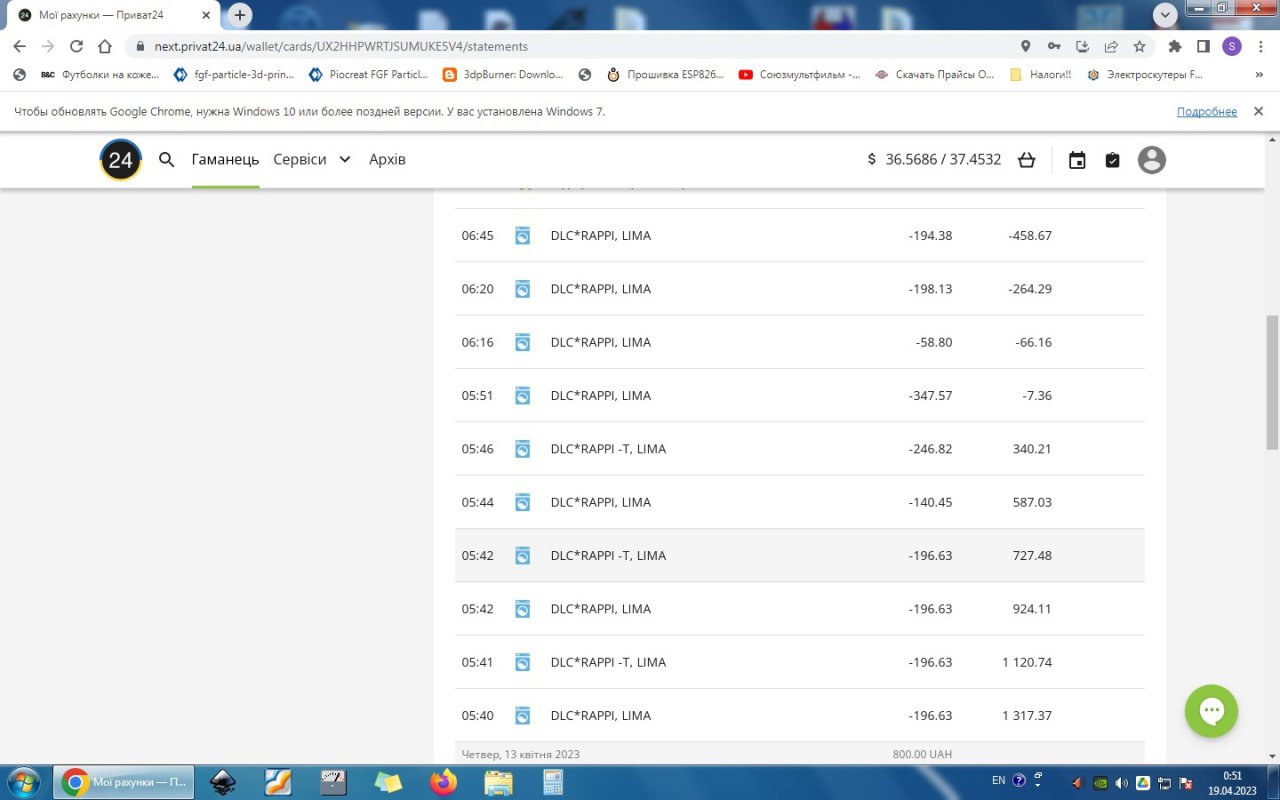
Task: Show the hidden bookmarks overflow chevron
Action: pyautogui.click(x=1259, y=74)
